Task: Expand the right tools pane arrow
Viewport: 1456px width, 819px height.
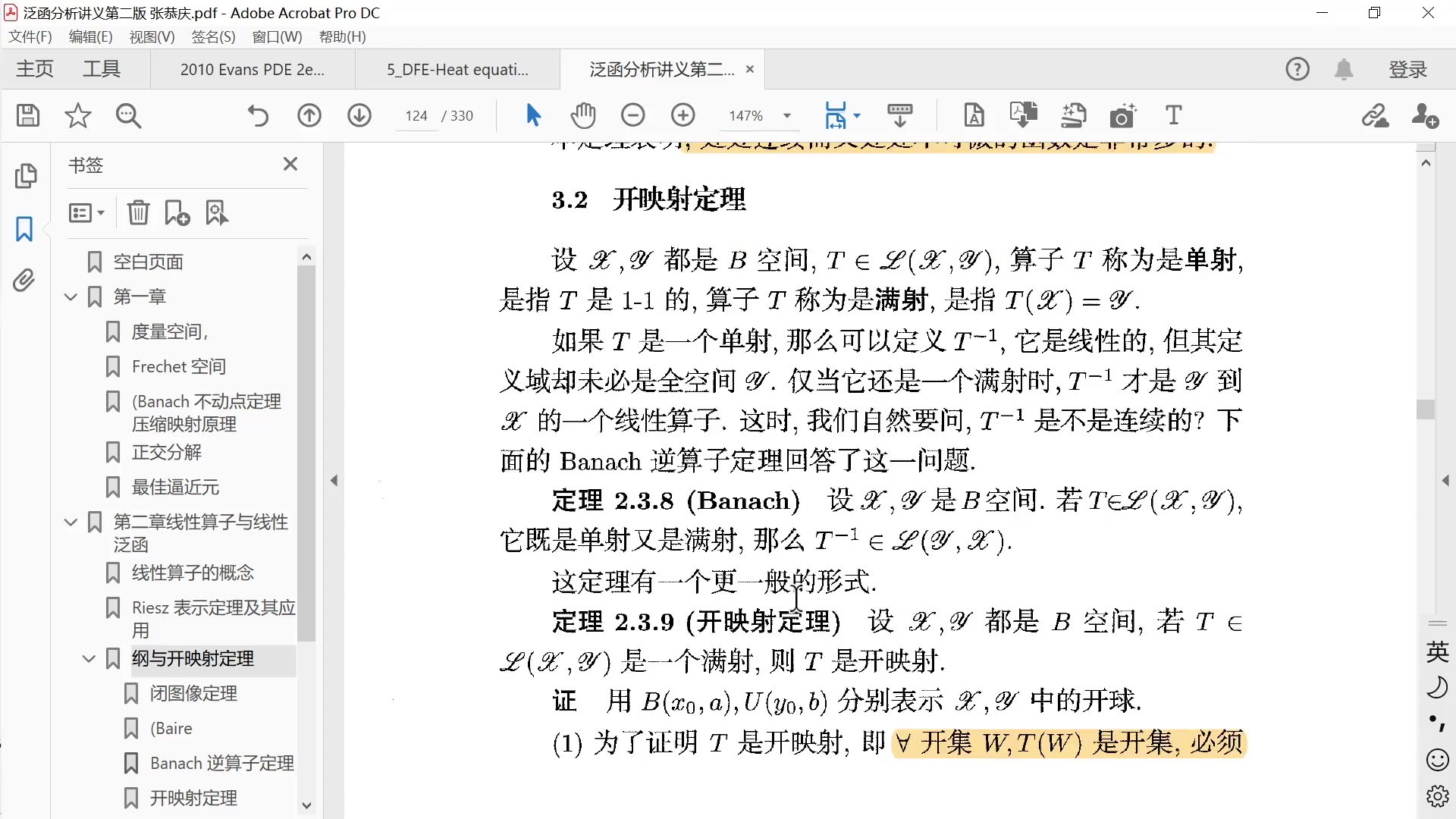Action: pyautogui.click(x=1445, y=480)
